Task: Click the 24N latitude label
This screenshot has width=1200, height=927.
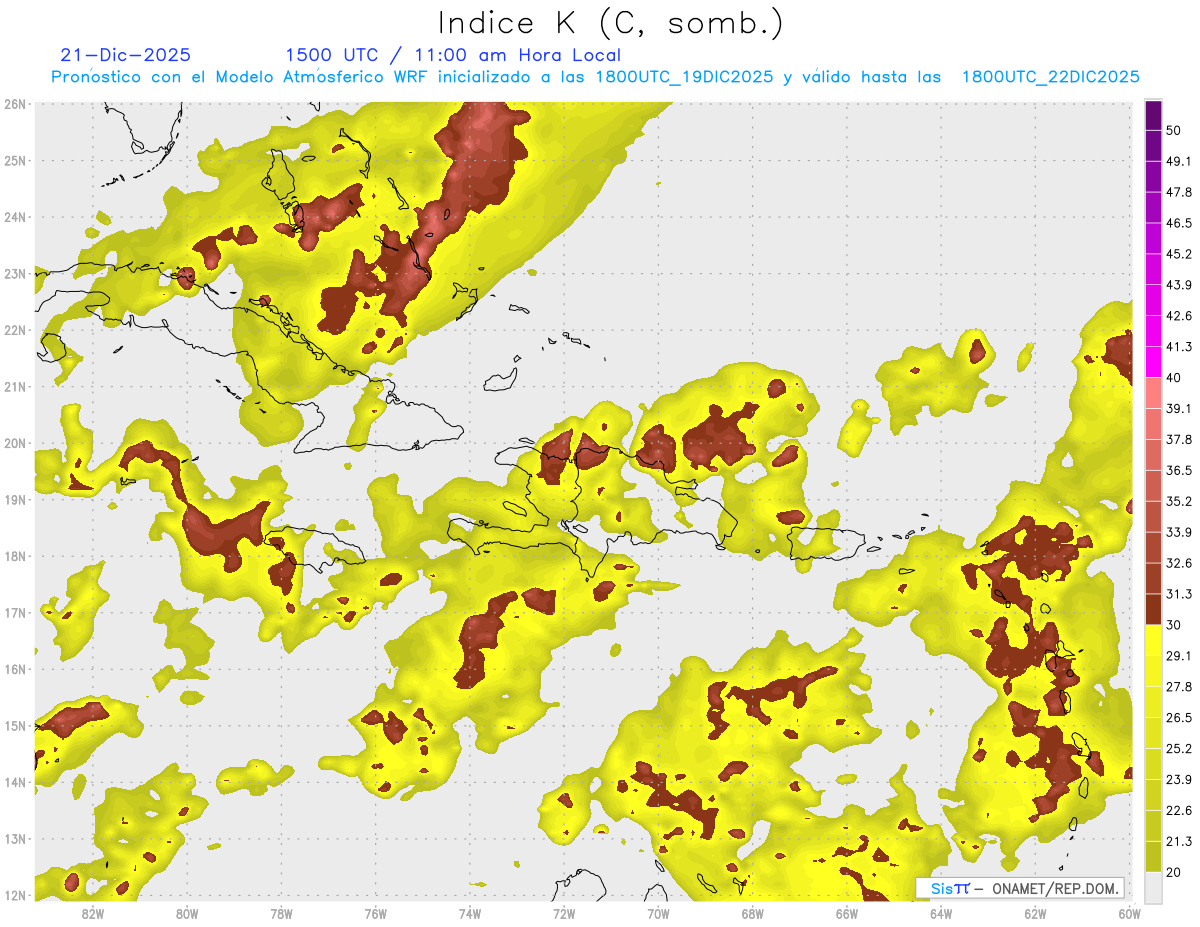Action: point(16,217)
